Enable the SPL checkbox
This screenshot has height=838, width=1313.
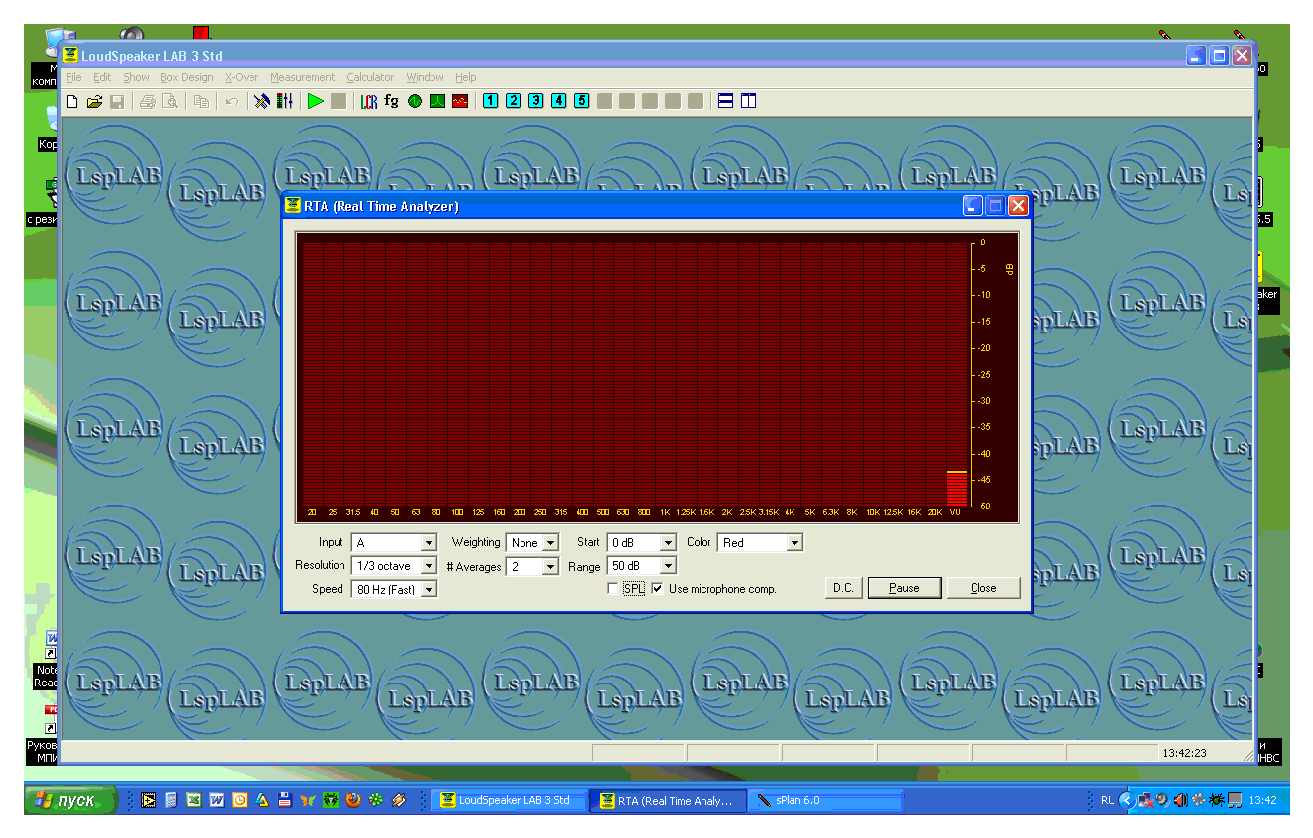point(613,589)
